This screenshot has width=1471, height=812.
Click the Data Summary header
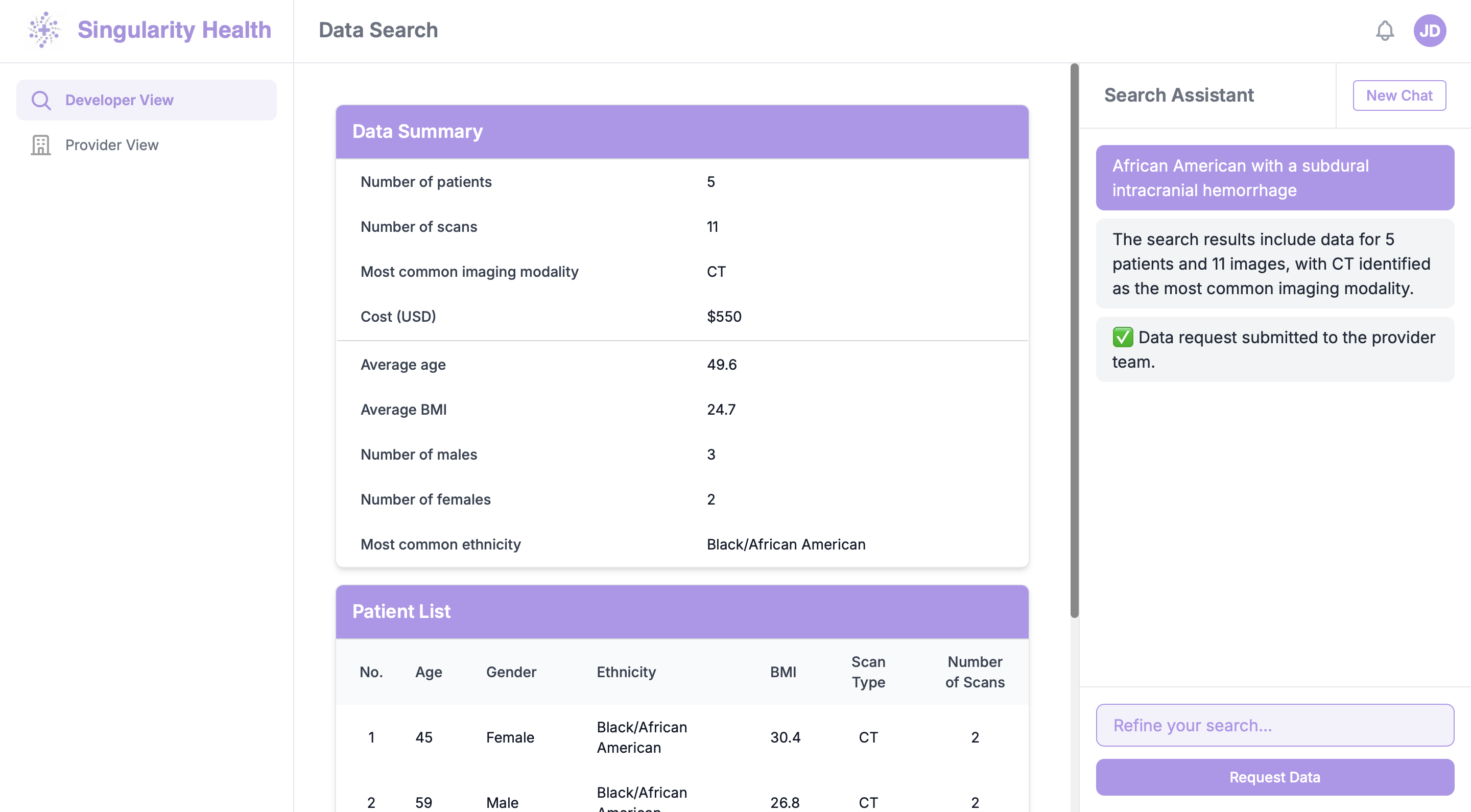click(x=682, y=131)
